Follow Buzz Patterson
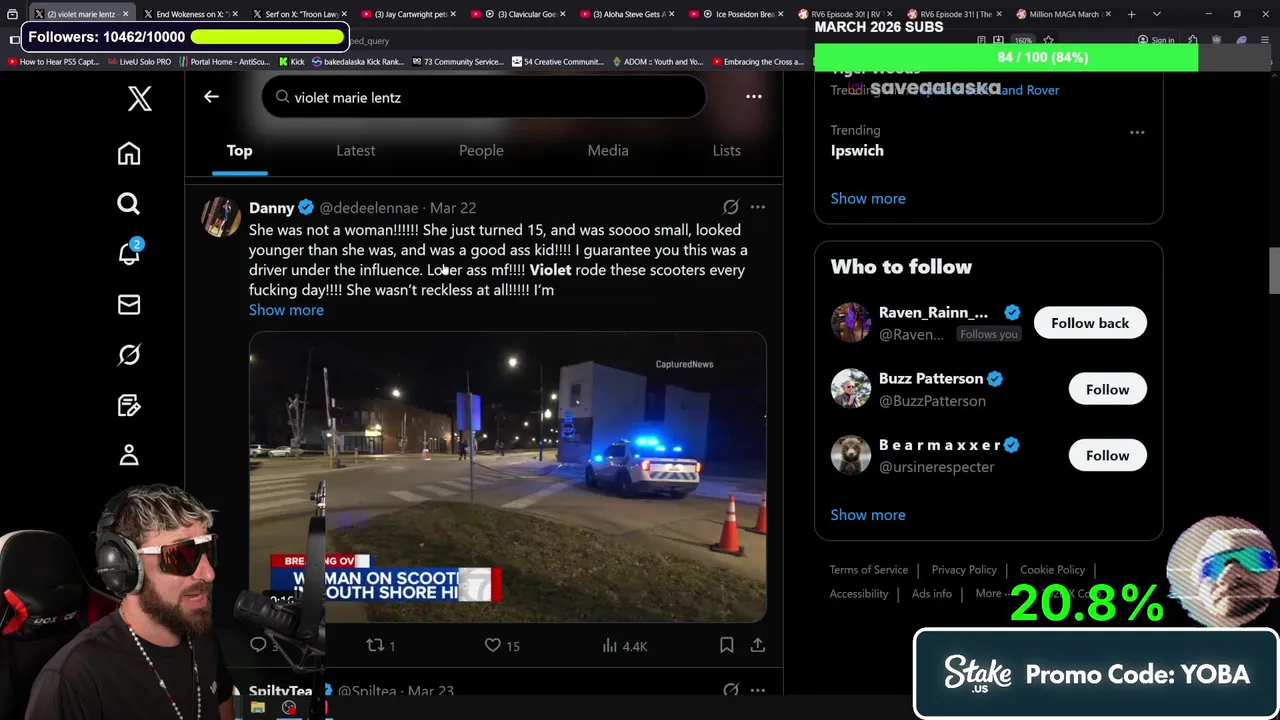Screen dimensions: 1280x720 [1107, 389]
